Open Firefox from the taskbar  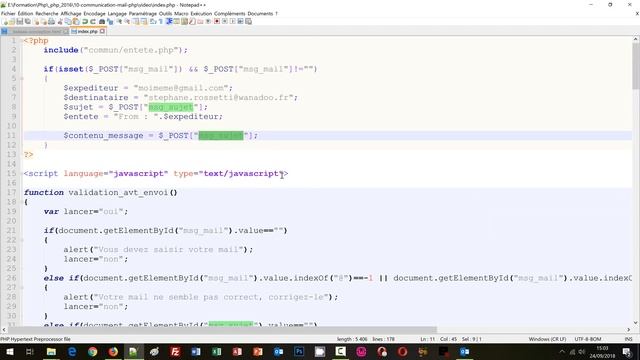(x=113, y=351)
